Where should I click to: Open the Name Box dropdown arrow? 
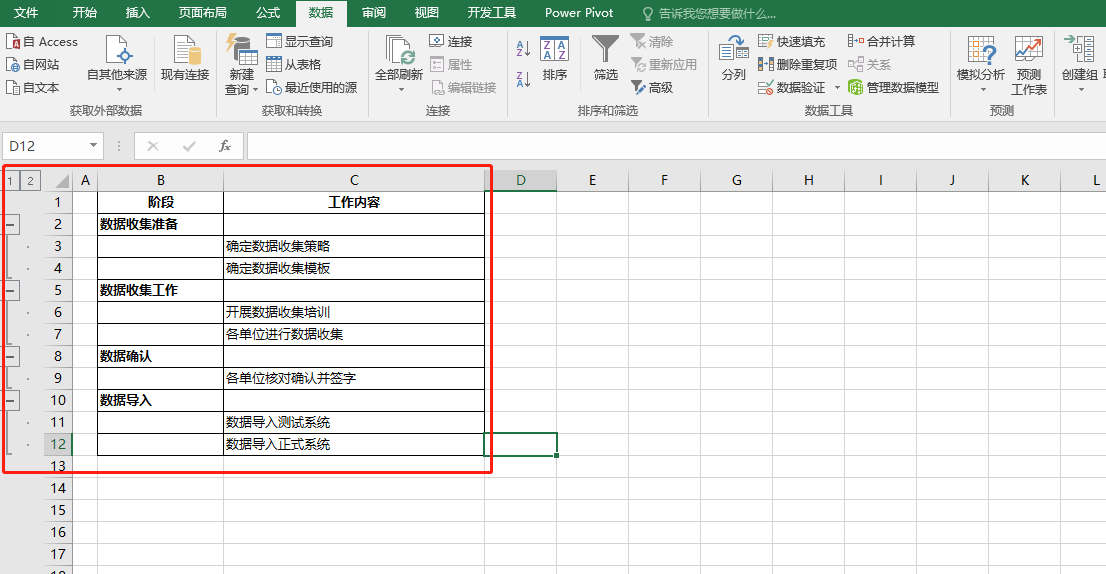point(93,145)
